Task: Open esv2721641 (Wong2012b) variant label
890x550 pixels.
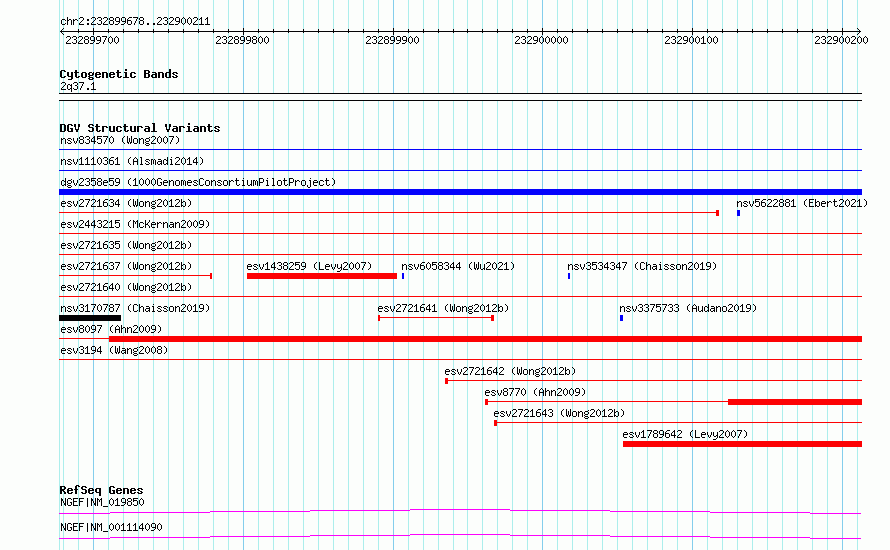Action: [443, 308]
